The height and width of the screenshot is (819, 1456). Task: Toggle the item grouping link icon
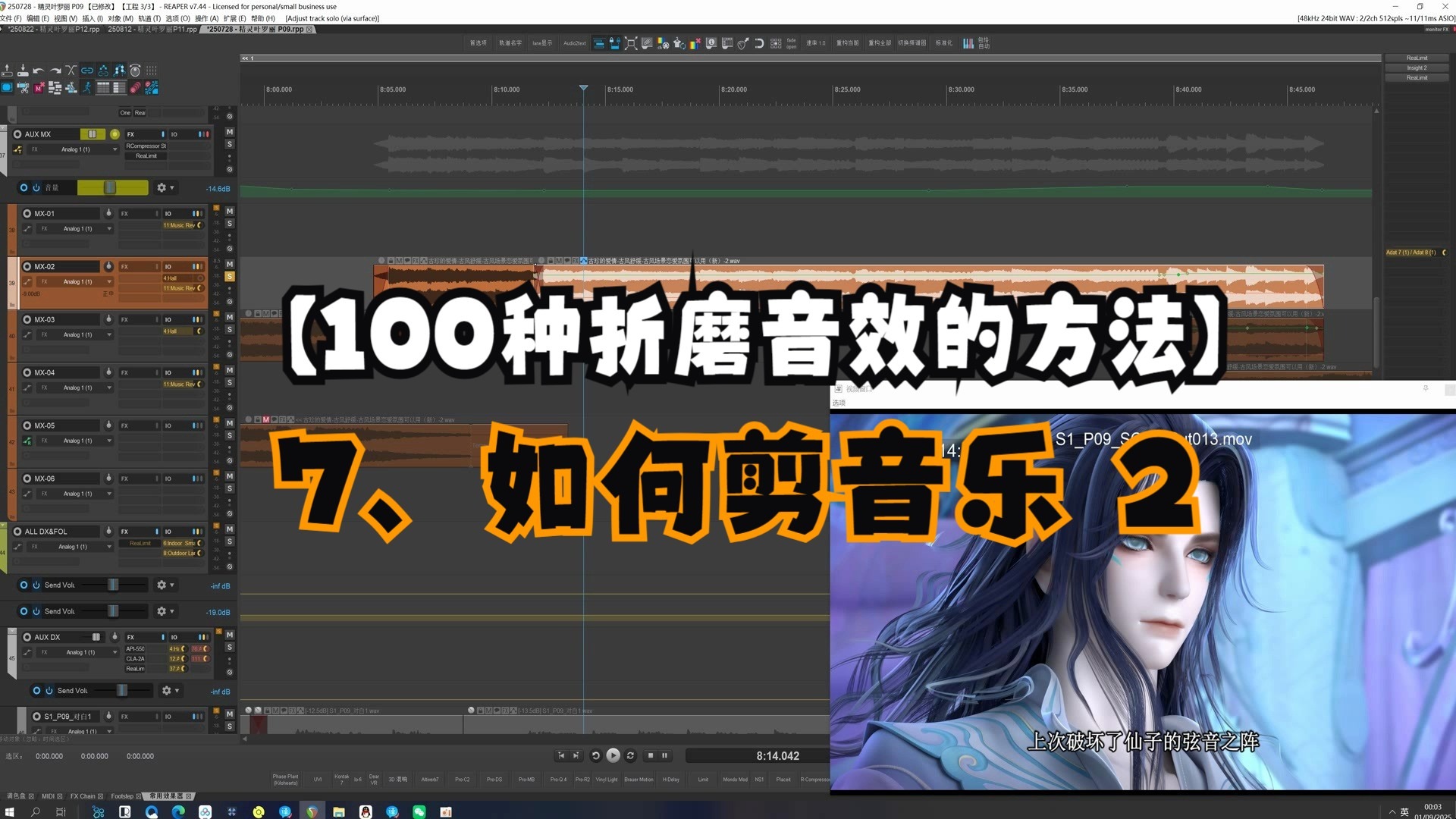click(x=87, y=71)
